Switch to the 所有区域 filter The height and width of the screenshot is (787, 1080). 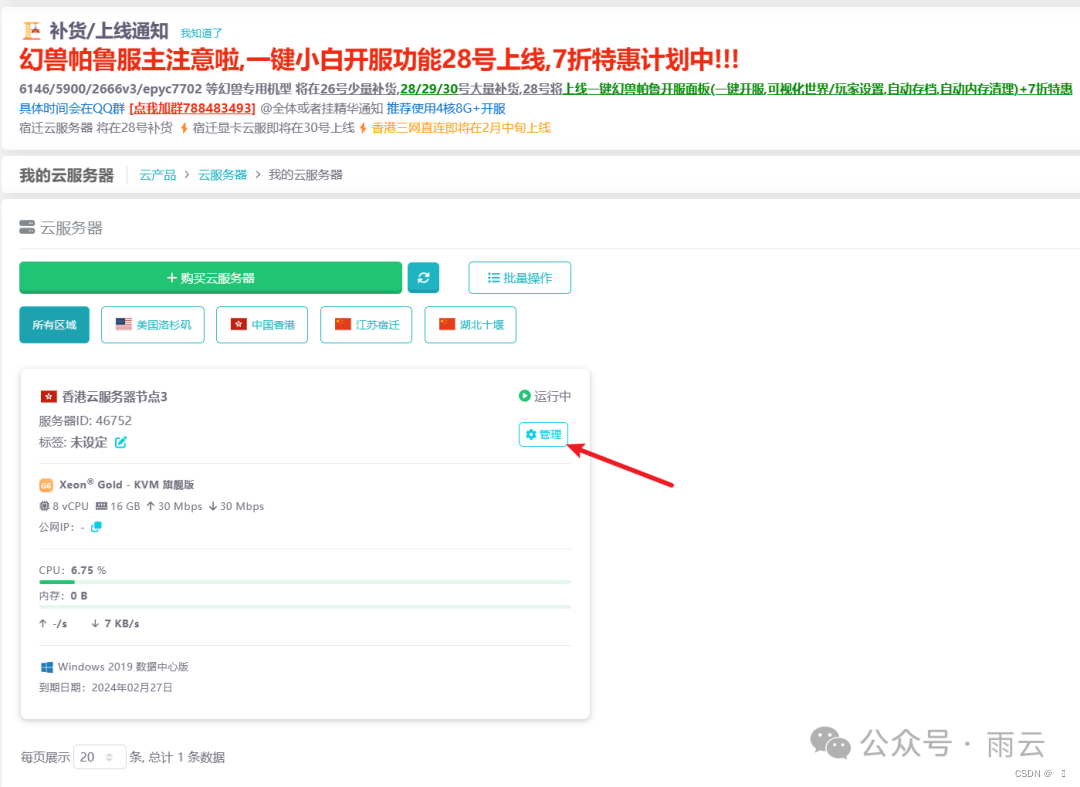[53, 324]
